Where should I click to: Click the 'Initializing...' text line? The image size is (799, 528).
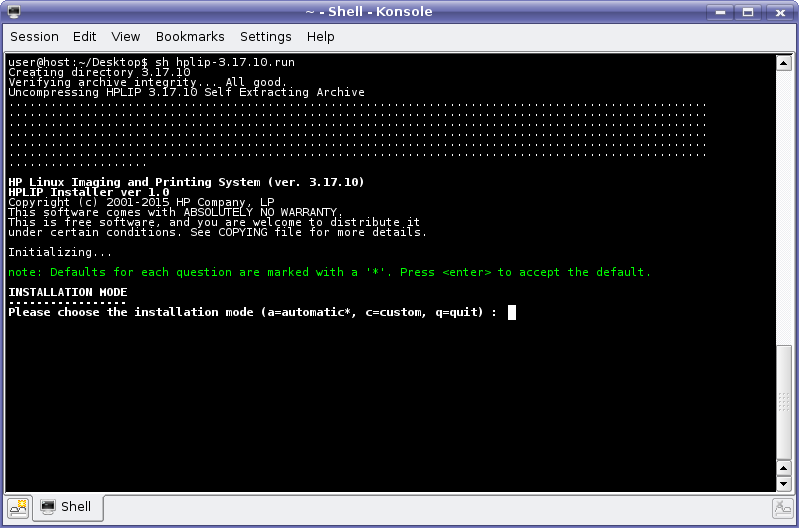click(60, 252)
